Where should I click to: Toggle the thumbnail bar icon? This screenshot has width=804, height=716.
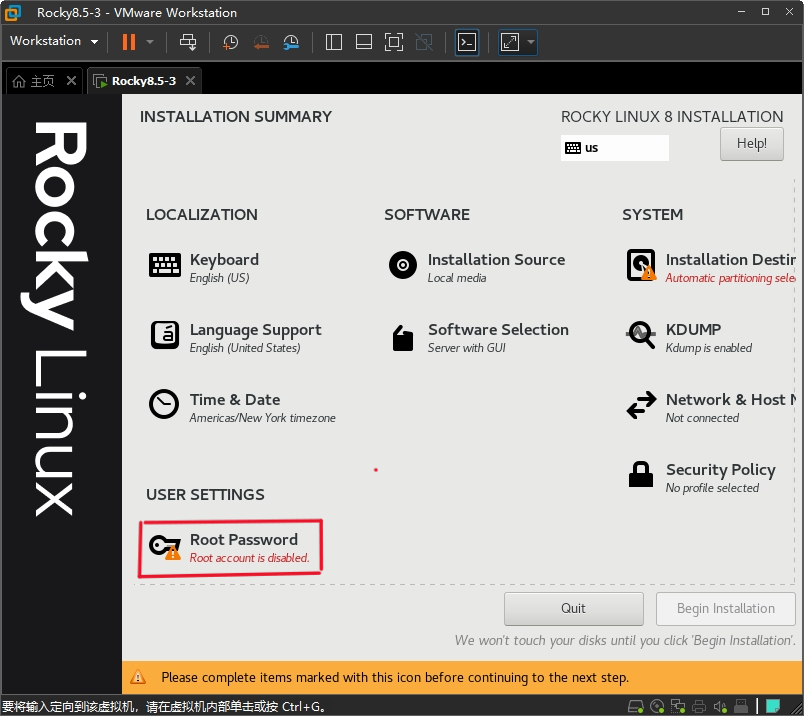tap(364, 42)
